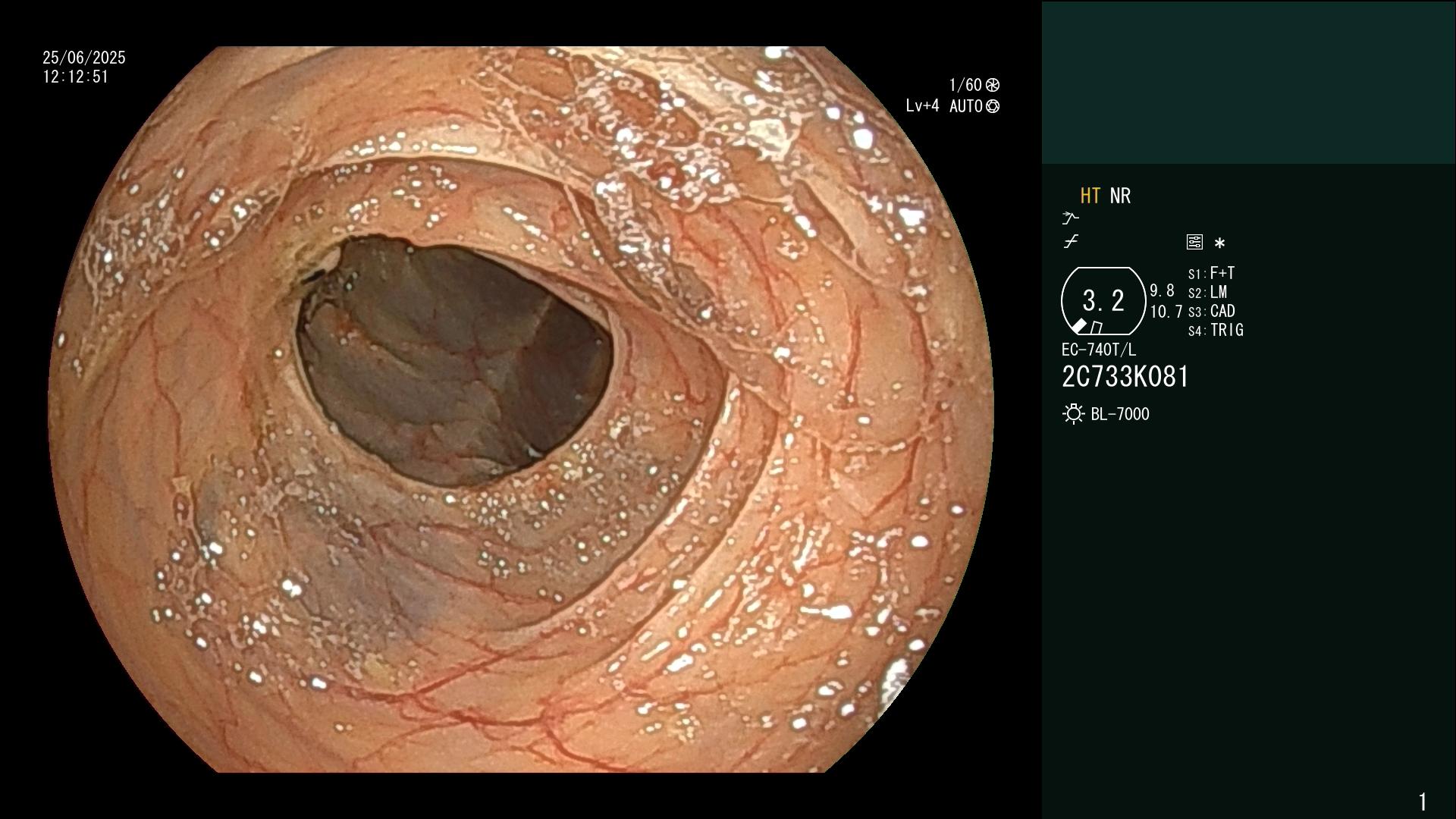
Task: Click the image counter number 1
Action: [1423, 802]
